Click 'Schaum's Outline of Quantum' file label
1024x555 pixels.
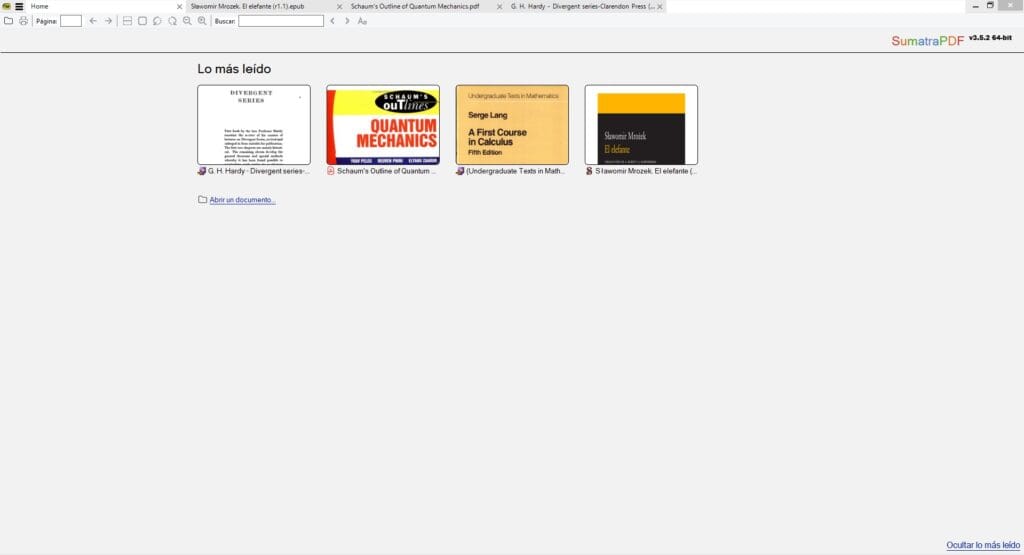(387, 171)
